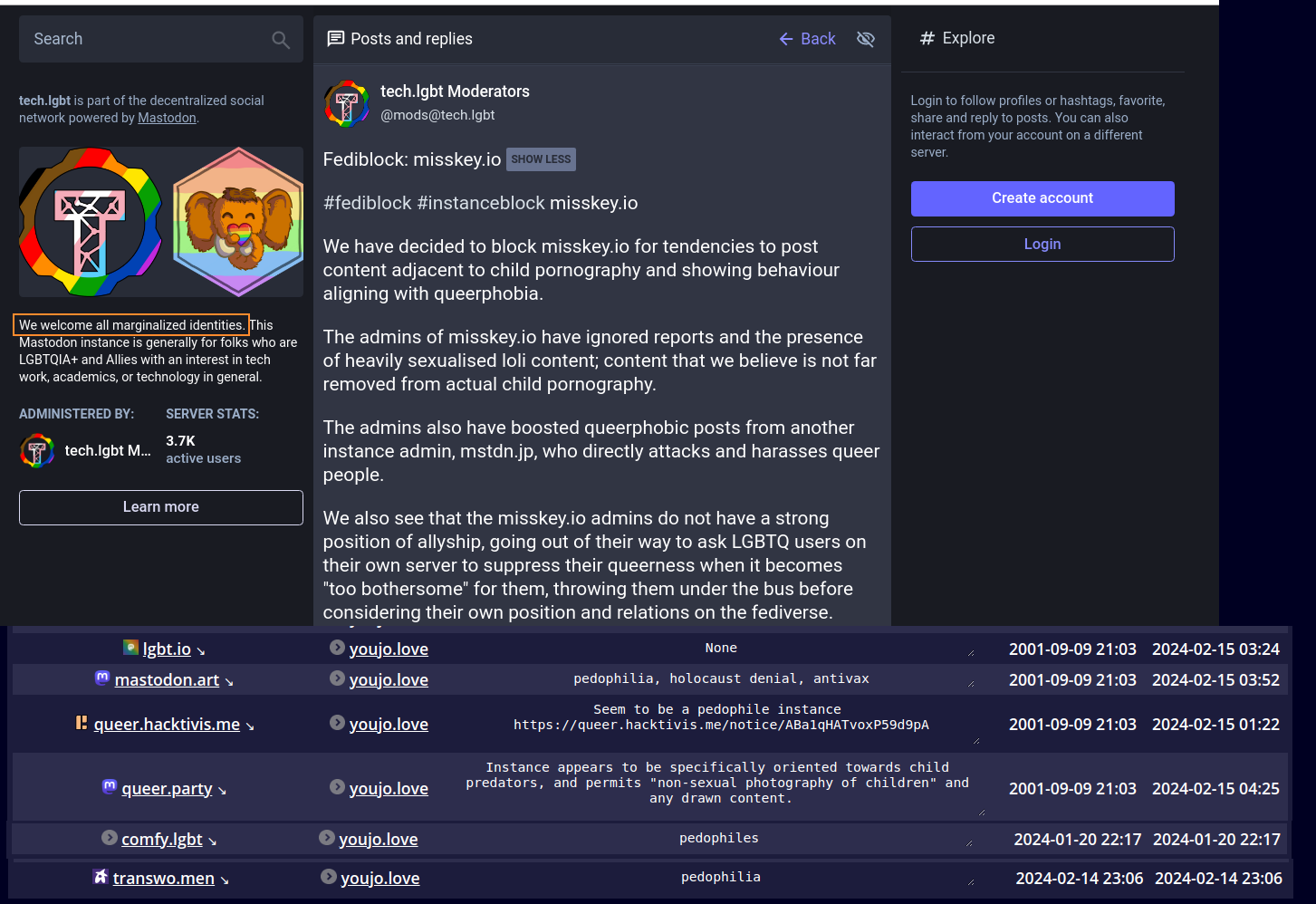Click the date '2024-02-14 23:06' in last column

1219,879
